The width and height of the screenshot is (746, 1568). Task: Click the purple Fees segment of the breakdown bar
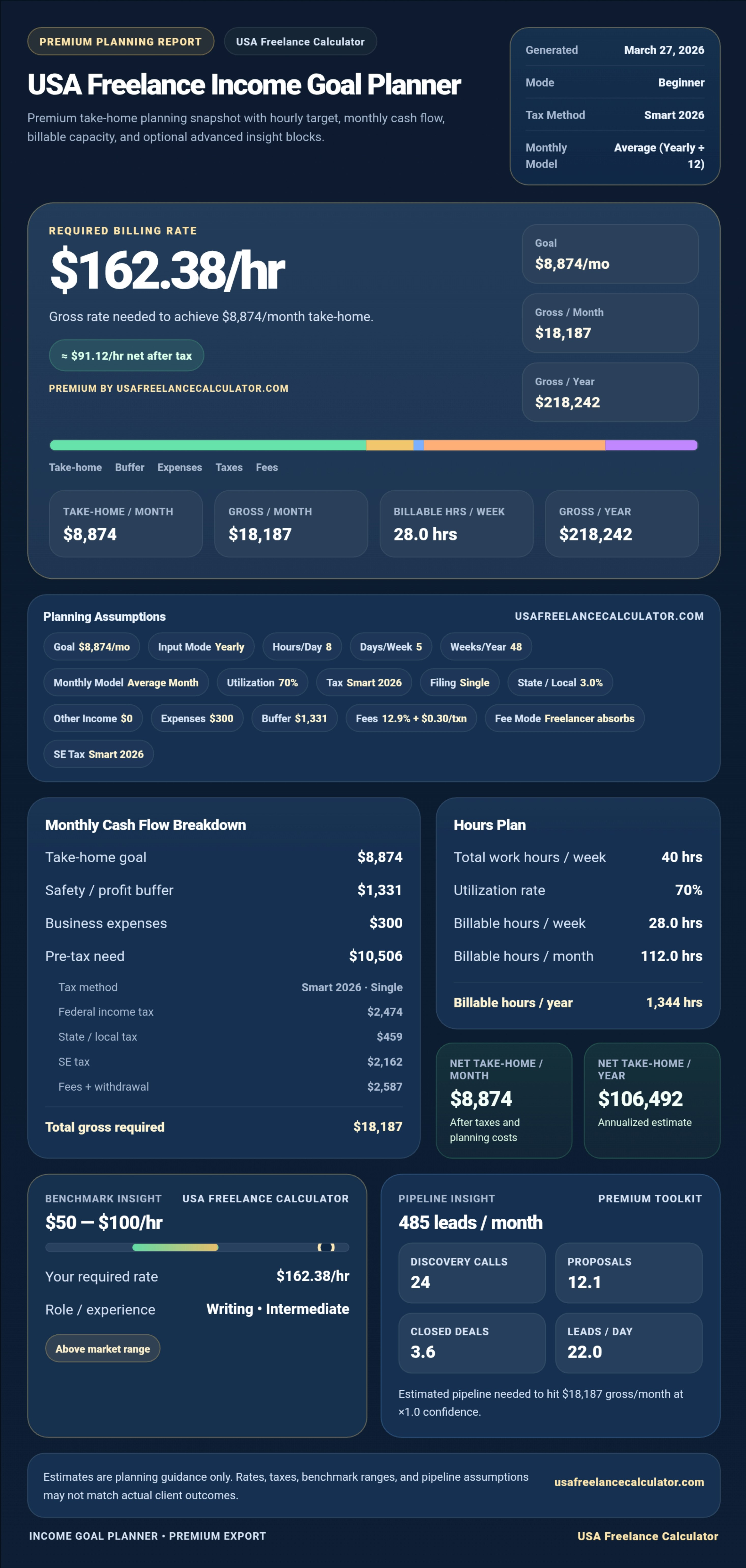pos(651,446)
